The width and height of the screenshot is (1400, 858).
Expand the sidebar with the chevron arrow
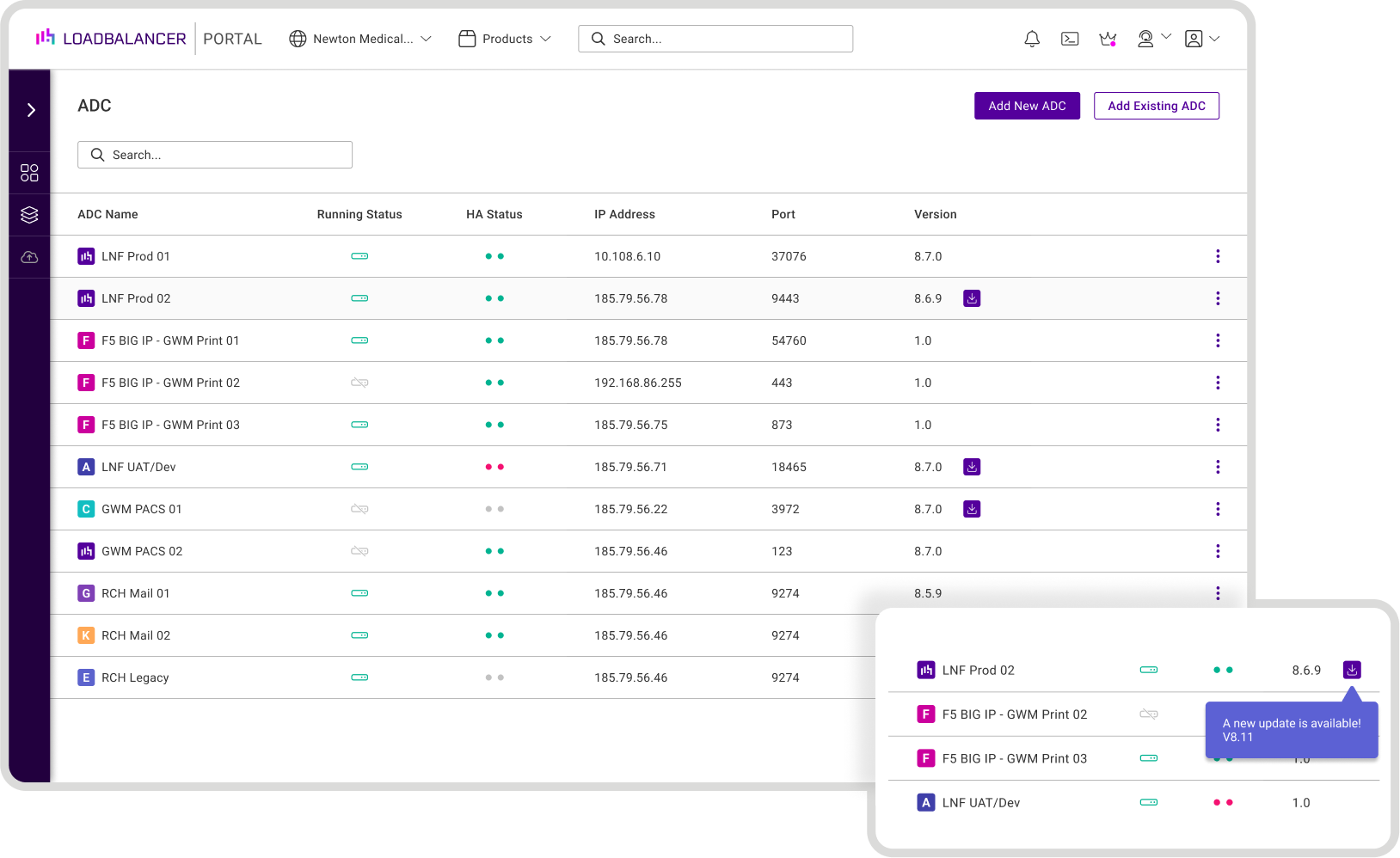31,110
